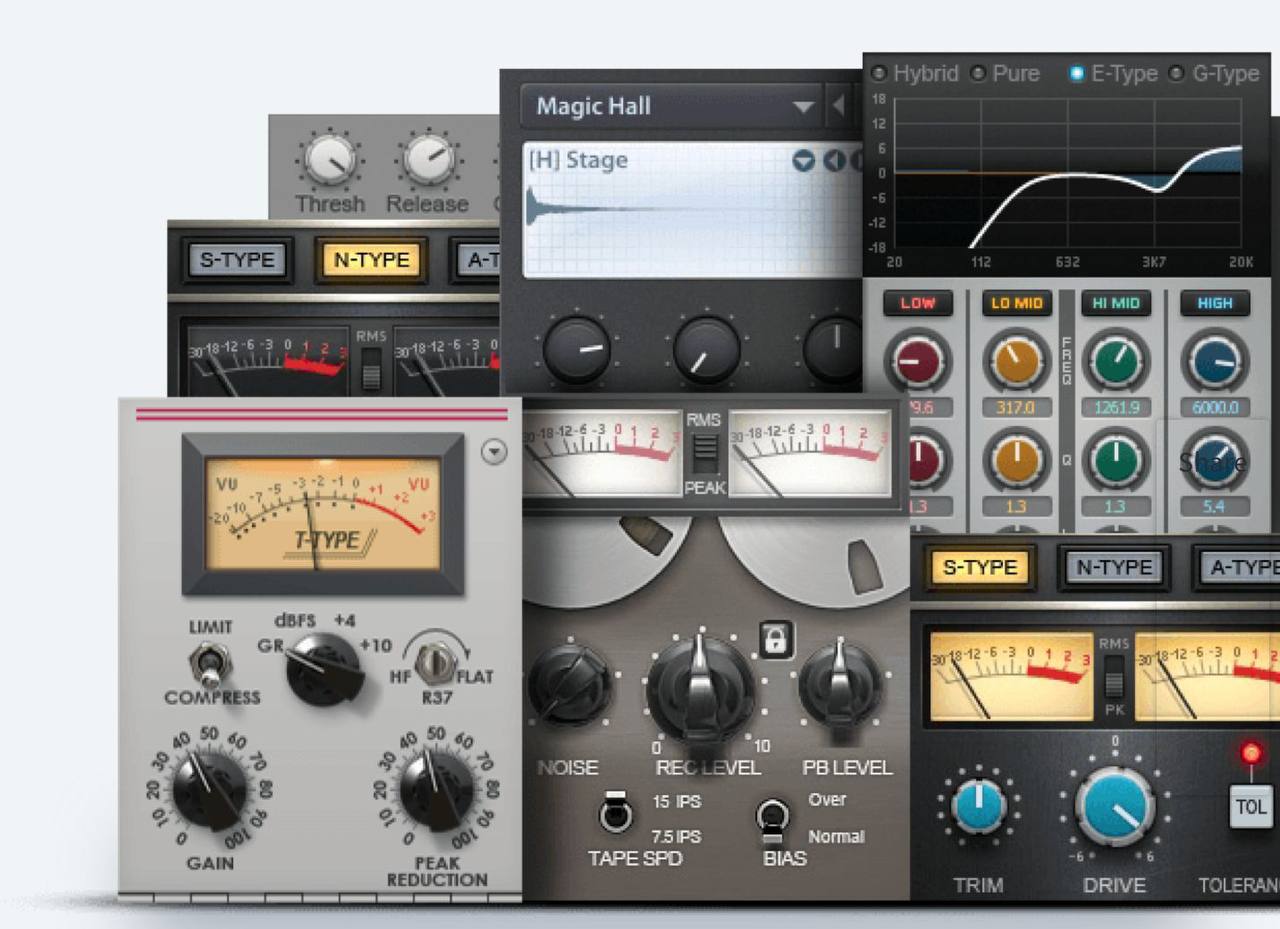Flip the TAPE SPD 15/7.5 IPS switch
The image size is (1280, 929).
[x=615, y=812]
